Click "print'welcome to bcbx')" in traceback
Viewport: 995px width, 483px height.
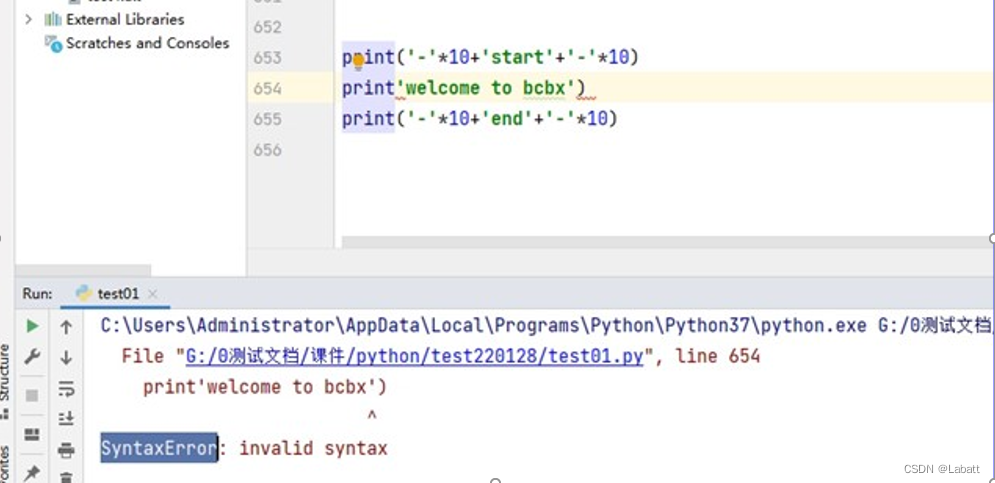coord(265,387)
